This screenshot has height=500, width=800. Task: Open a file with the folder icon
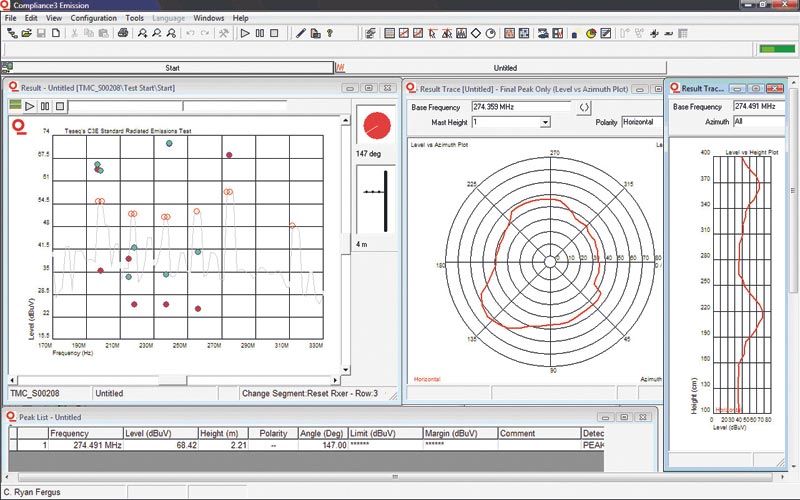[x=27, y=34]
